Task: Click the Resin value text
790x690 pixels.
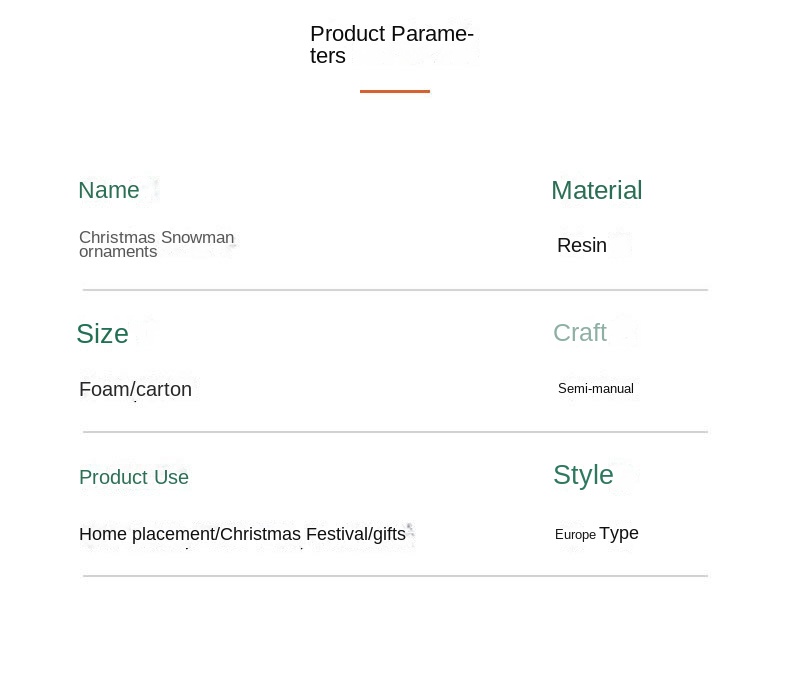Action: (x=582, y=245)
